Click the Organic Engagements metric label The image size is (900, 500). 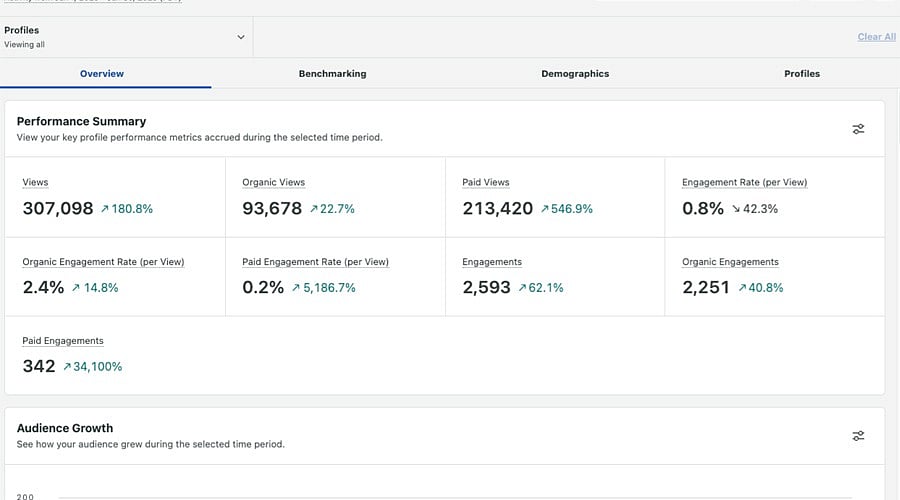click(730, 262)
